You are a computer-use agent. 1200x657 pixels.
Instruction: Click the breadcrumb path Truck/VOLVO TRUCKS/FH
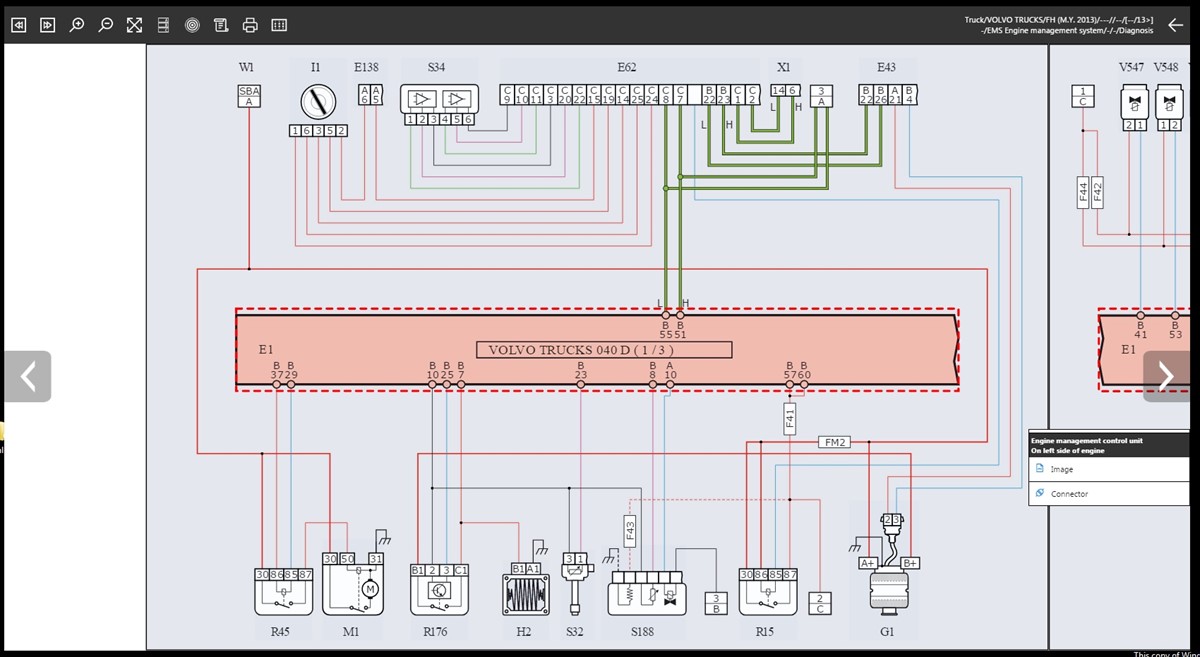coord(1059,19)
